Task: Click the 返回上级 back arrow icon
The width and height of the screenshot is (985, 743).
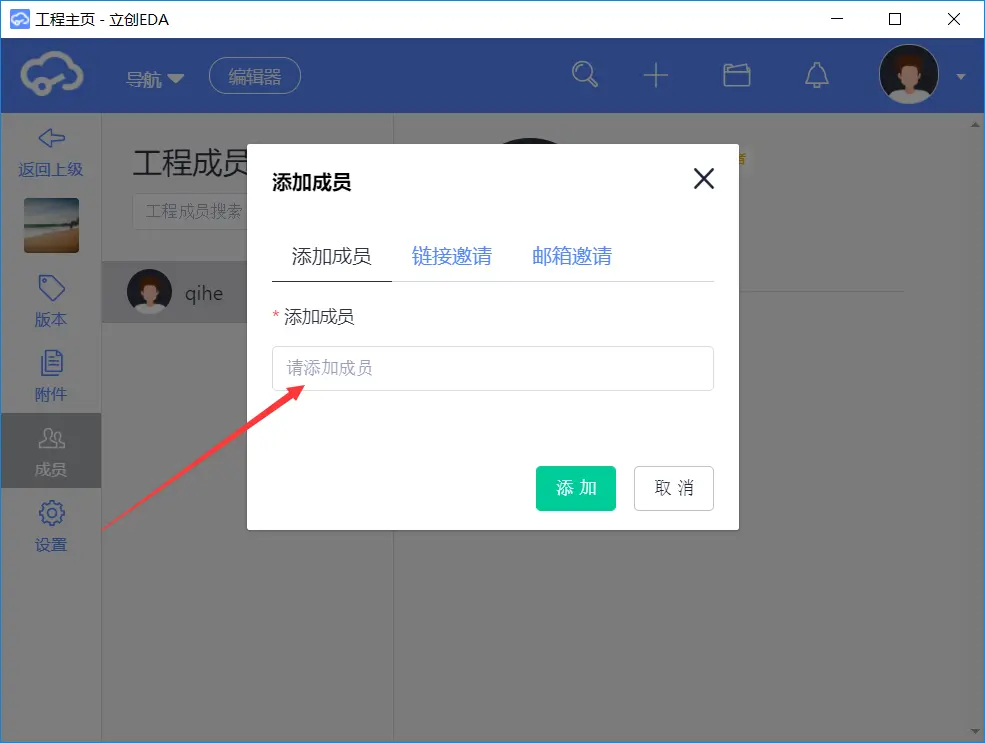Action: pyautogui.click(x=52, y=138)
